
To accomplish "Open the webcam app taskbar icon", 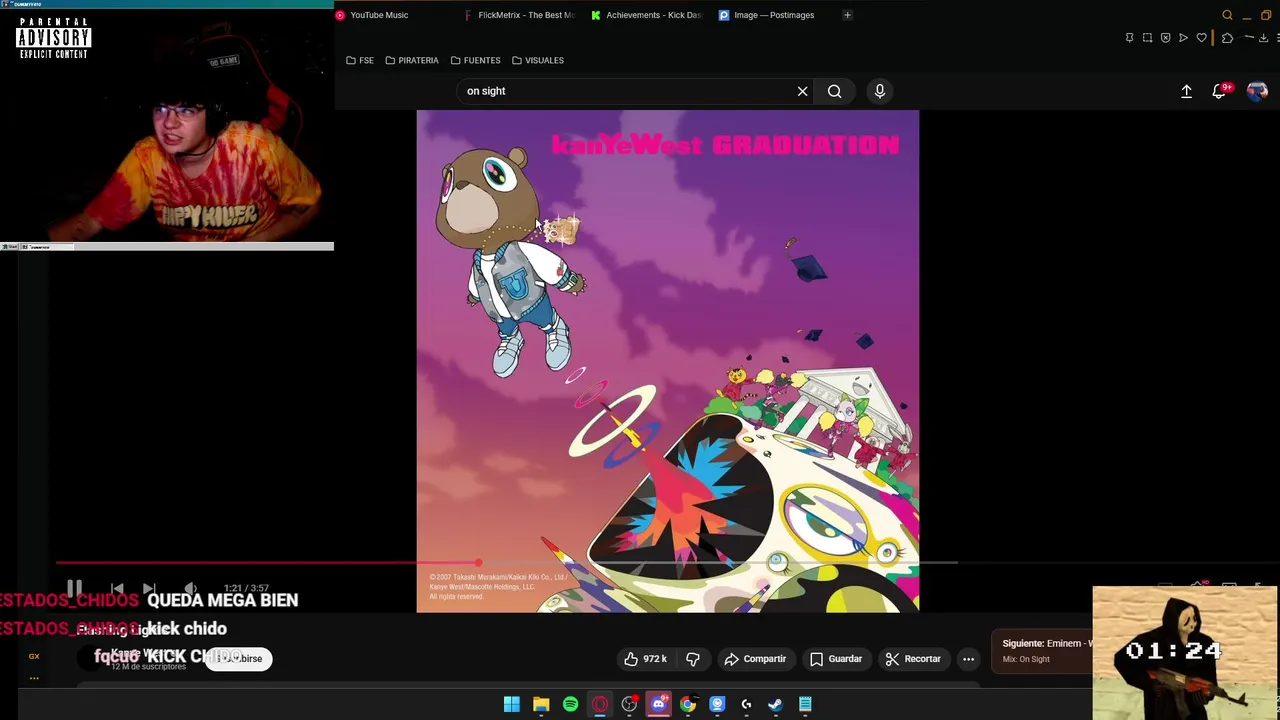I will tap(717, 704).
